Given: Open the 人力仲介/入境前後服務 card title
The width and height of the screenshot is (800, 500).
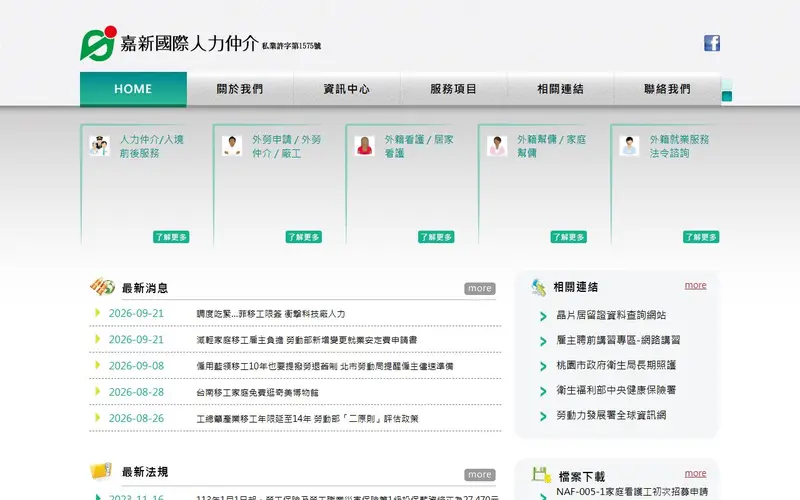Looking at the screenshot, I should tap(152, 146).
